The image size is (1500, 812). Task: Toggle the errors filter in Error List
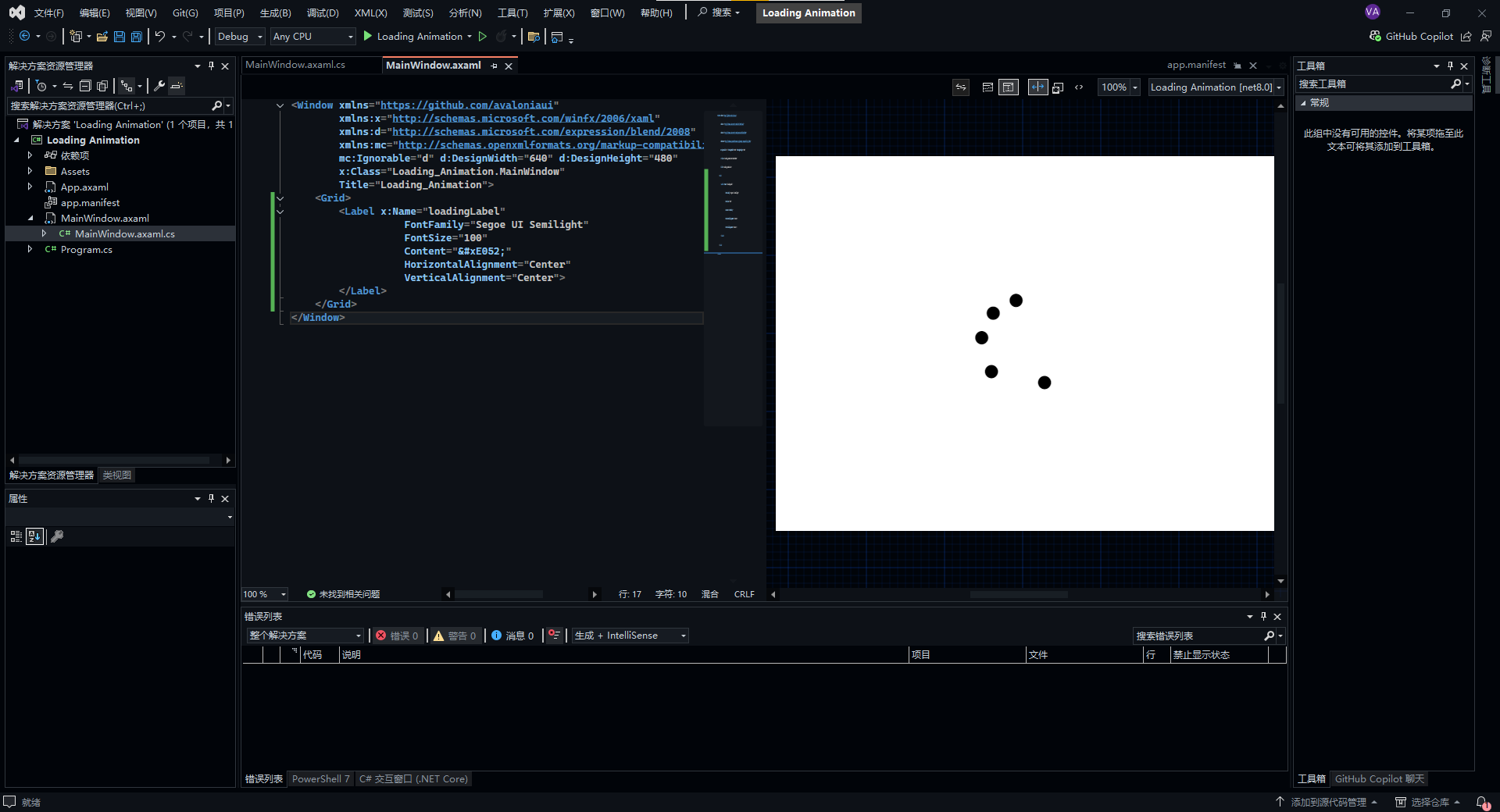[397, 636]
